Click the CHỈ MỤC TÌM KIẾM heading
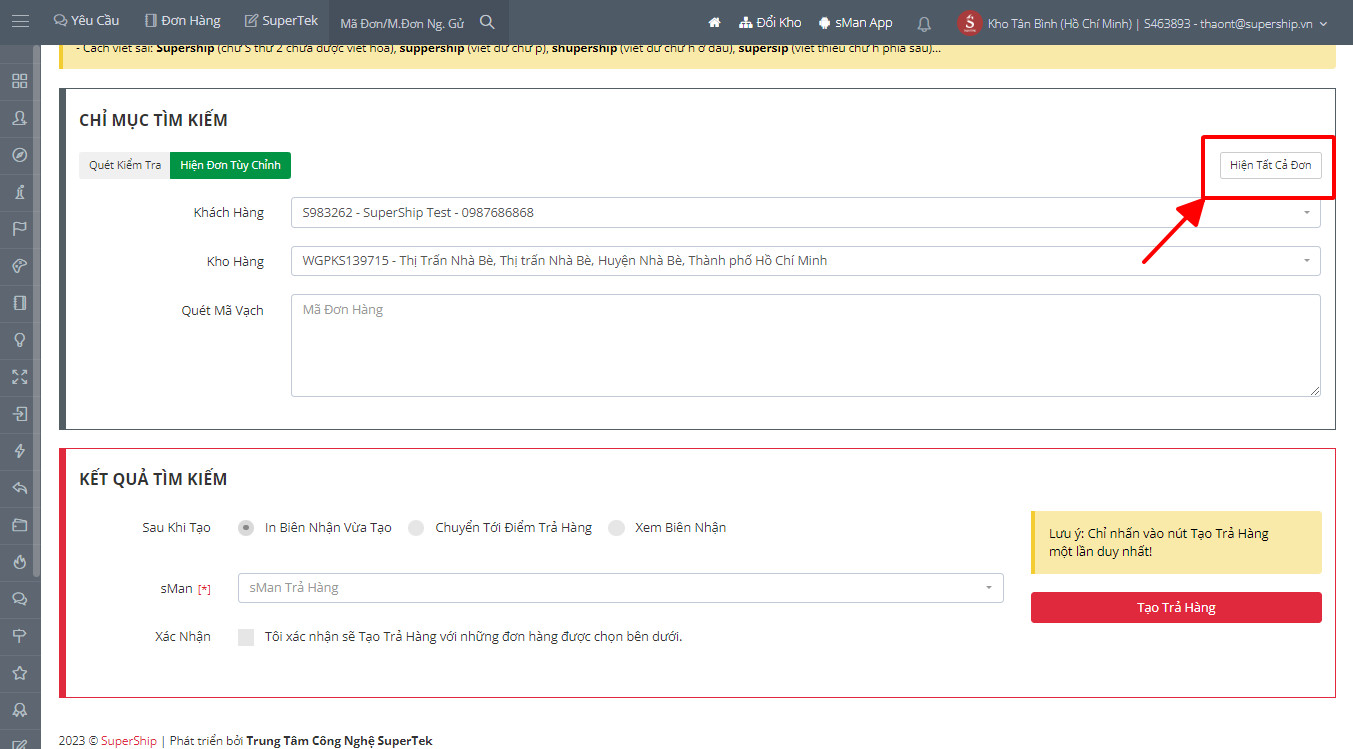The width and height of the screenshot is (1353, 749). tap(153, 121)
